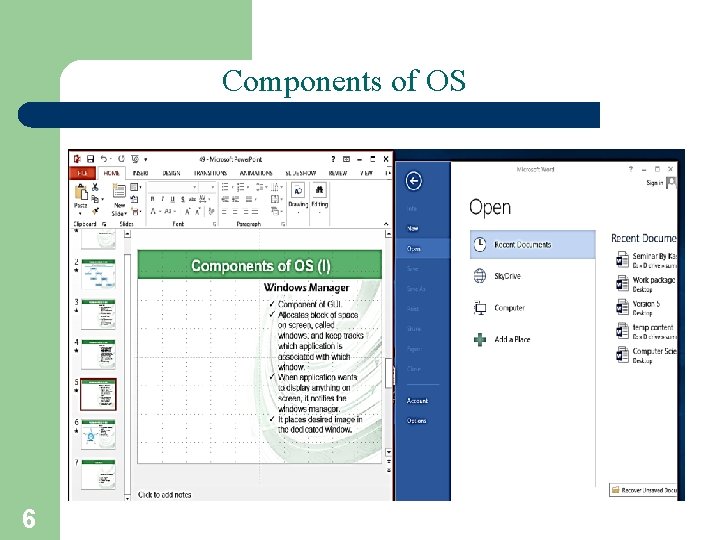720x540 pixels.
Task: Click the Bullets list icon in the Paragraph group
Action: click(x=225, y=187)
